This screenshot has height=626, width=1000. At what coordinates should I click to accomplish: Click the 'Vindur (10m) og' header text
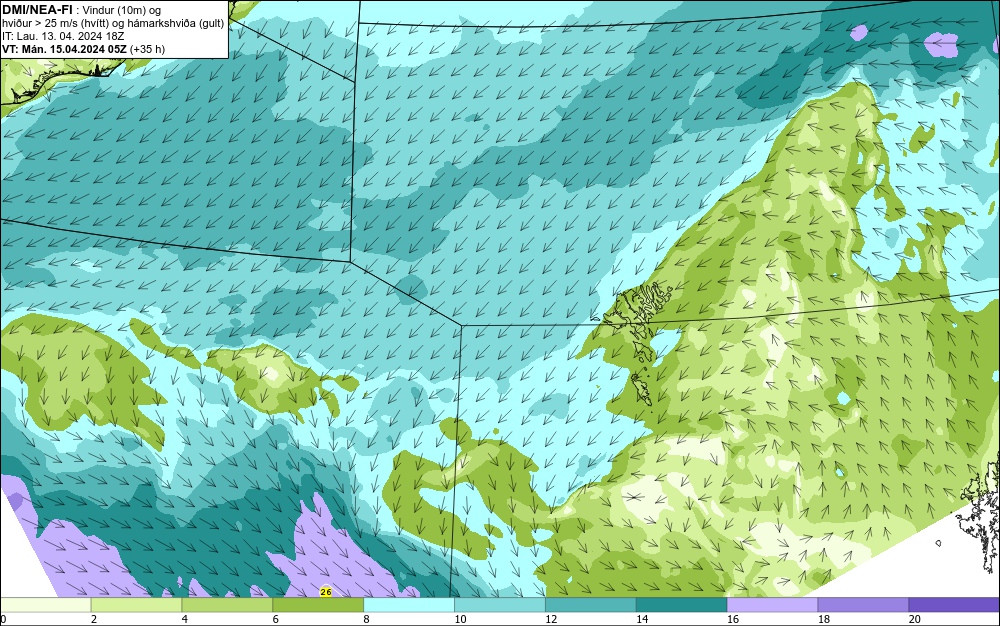122,10
